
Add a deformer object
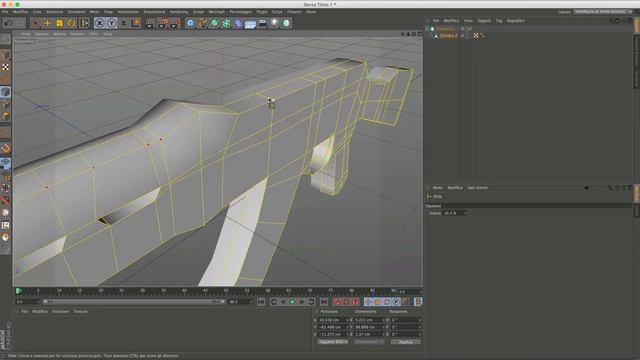pos(238,23)
